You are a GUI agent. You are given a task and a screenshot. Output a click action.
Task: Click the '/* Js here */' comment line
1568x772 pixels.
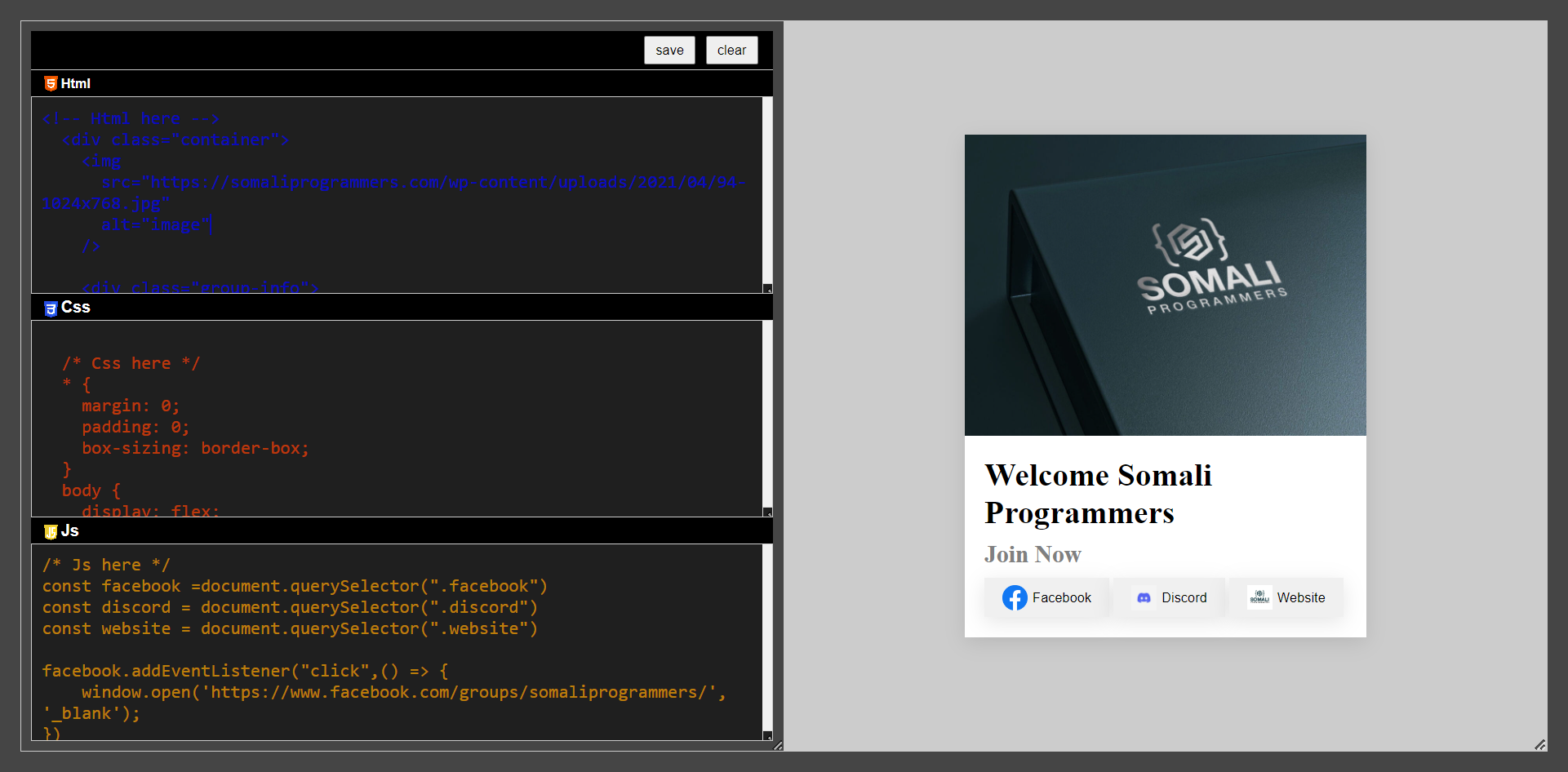pos(106,565)
